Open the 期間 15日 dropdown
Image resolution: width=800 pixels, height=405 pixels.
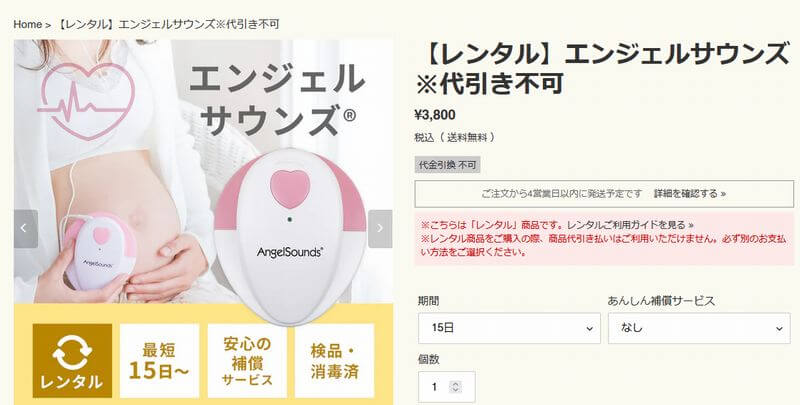coord(509,328)
